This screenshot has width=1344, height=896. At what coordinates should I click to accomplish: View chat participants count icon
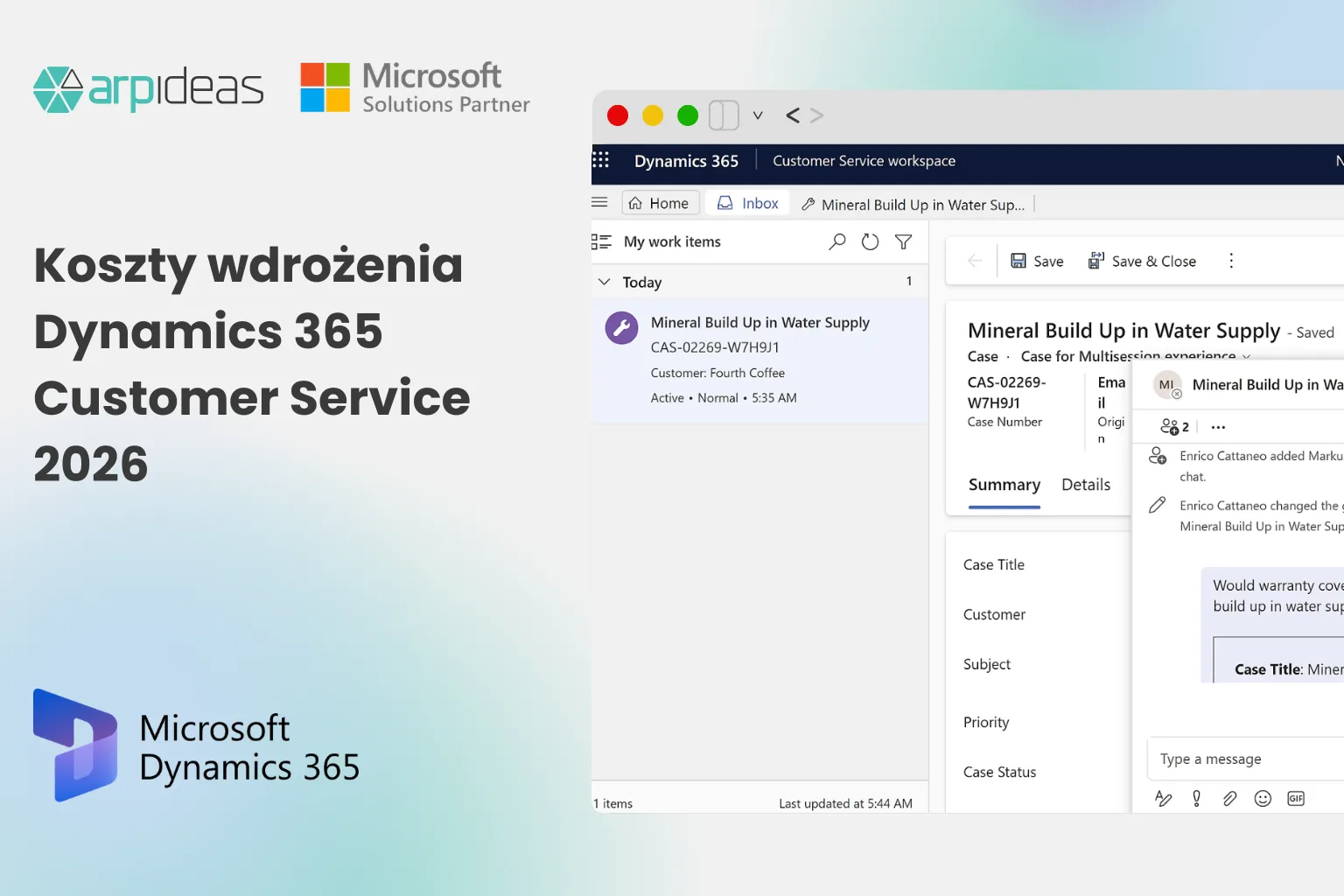(1174, 427)
